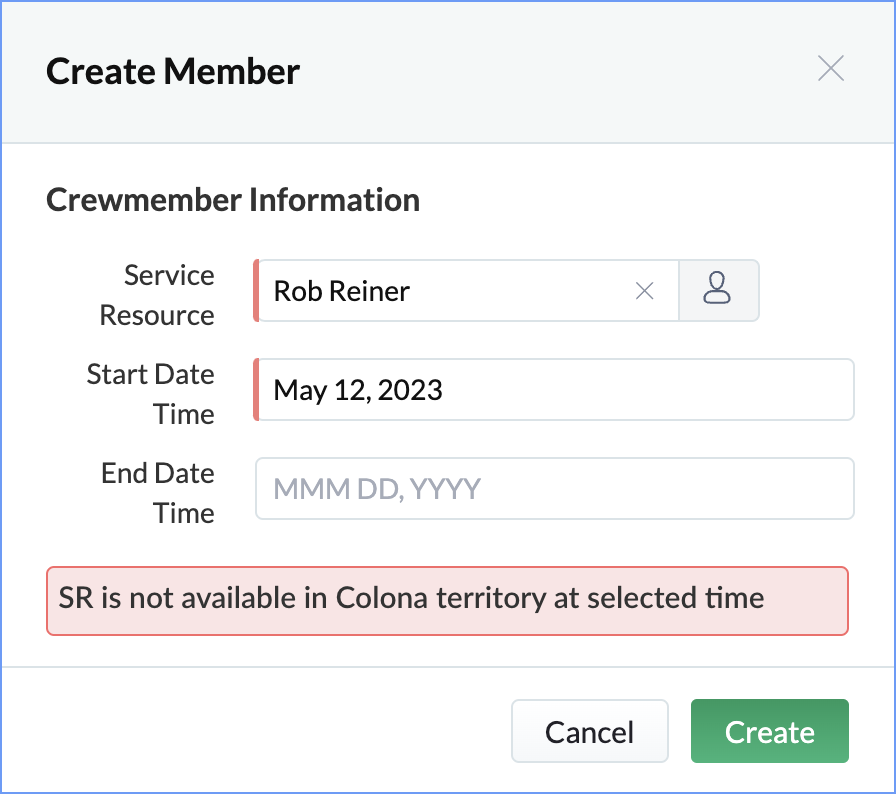Click the "Service Resource" field label
896x794 pixels.
click(x=156, y=295)
